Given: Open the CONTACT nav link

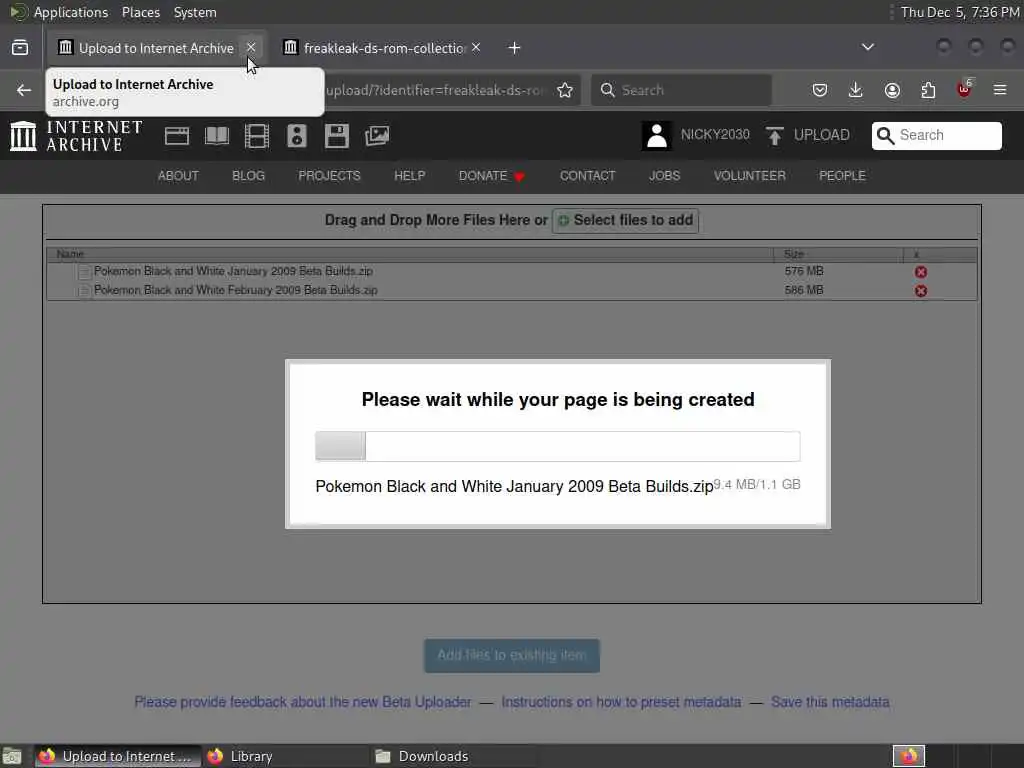Looking at the screenshot, I should 588,176.
